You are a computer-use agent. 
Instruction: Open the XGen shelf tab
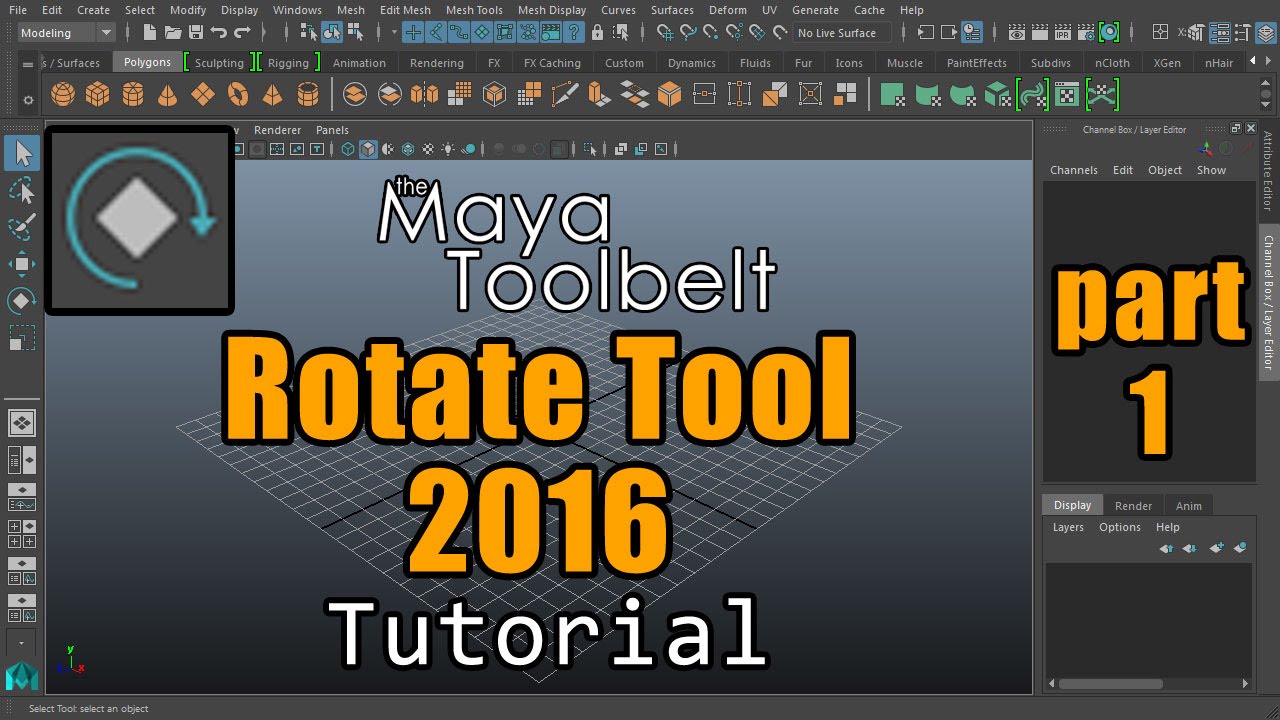(x=1166, y=63)
